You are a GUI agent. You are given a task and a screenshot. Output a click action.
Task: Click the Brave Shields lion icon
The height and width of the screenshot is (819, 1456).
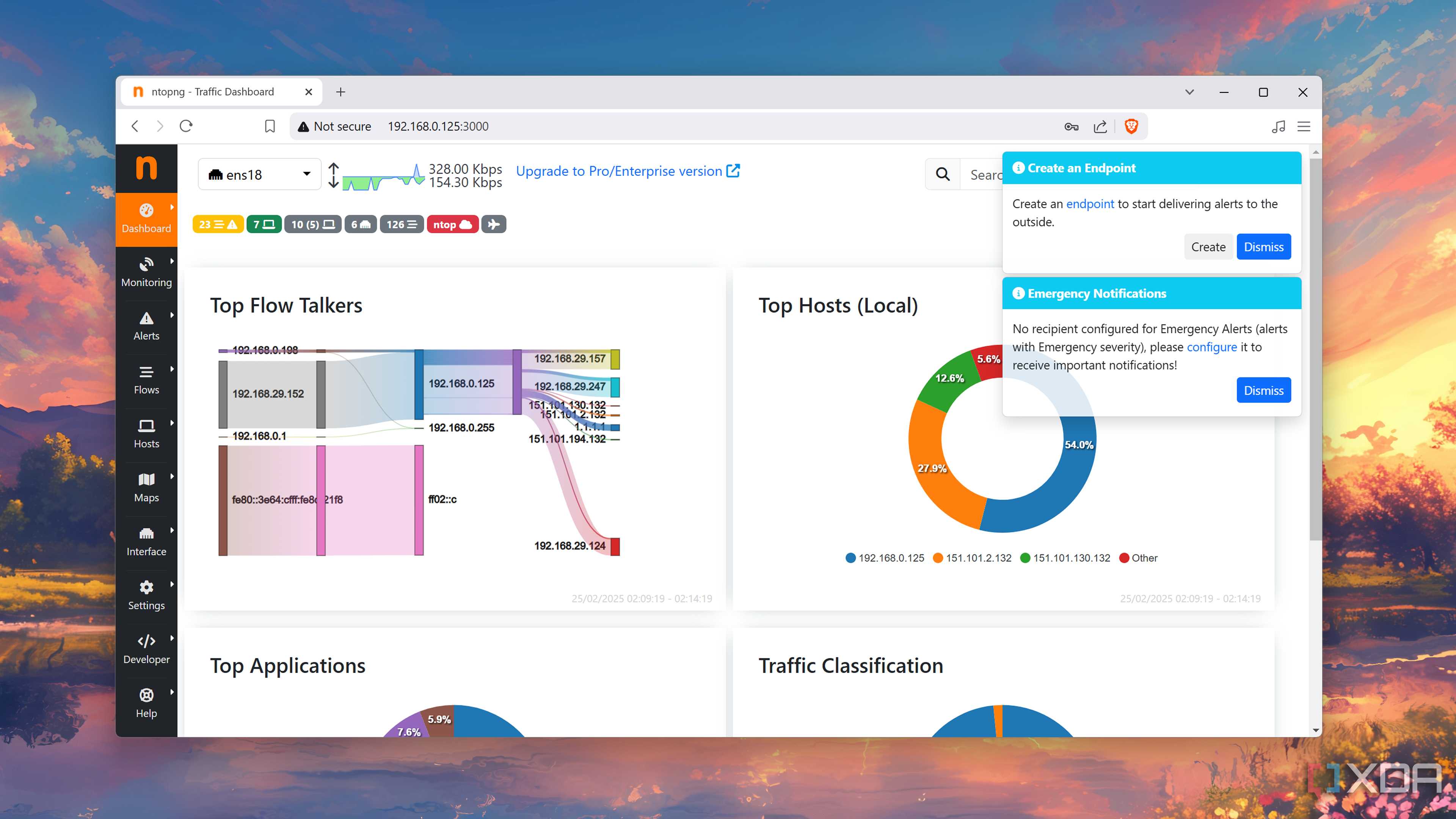coord(1131,126)
